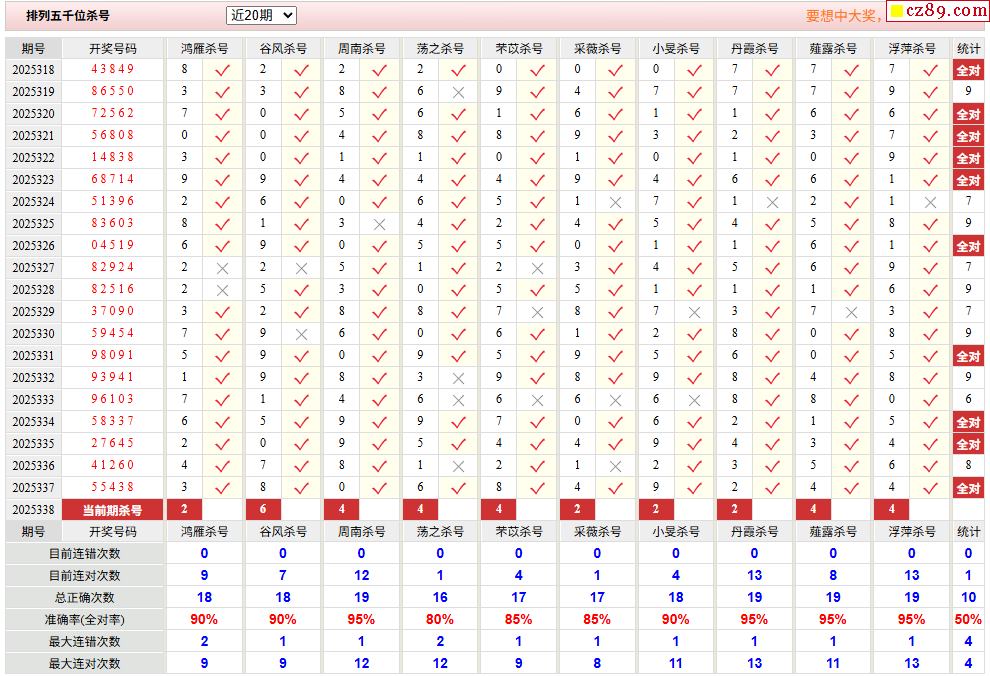Select the period number 2025338
The height and width of the screenshot is (676, 990).
(33, 509)
